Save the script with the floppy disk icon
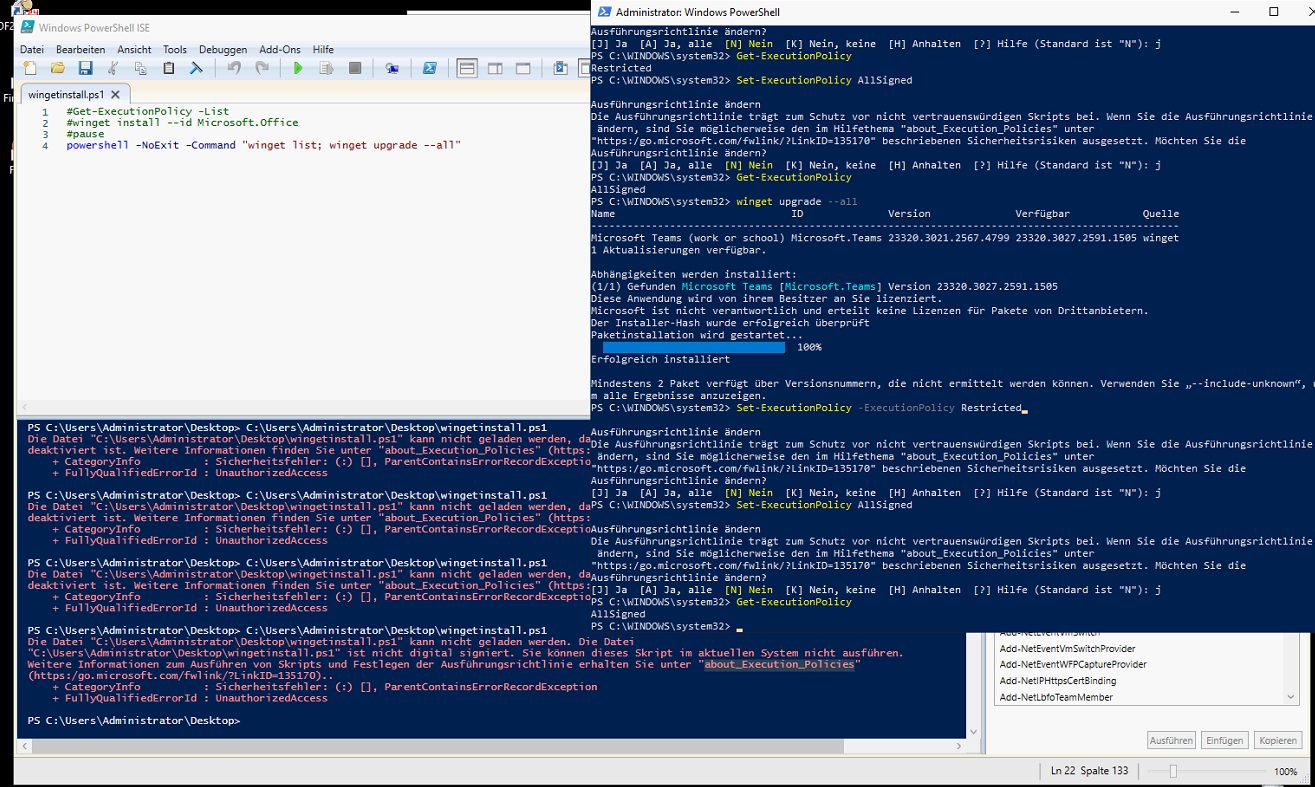The height and width of the screenshot is (787, 1315). 85,68
